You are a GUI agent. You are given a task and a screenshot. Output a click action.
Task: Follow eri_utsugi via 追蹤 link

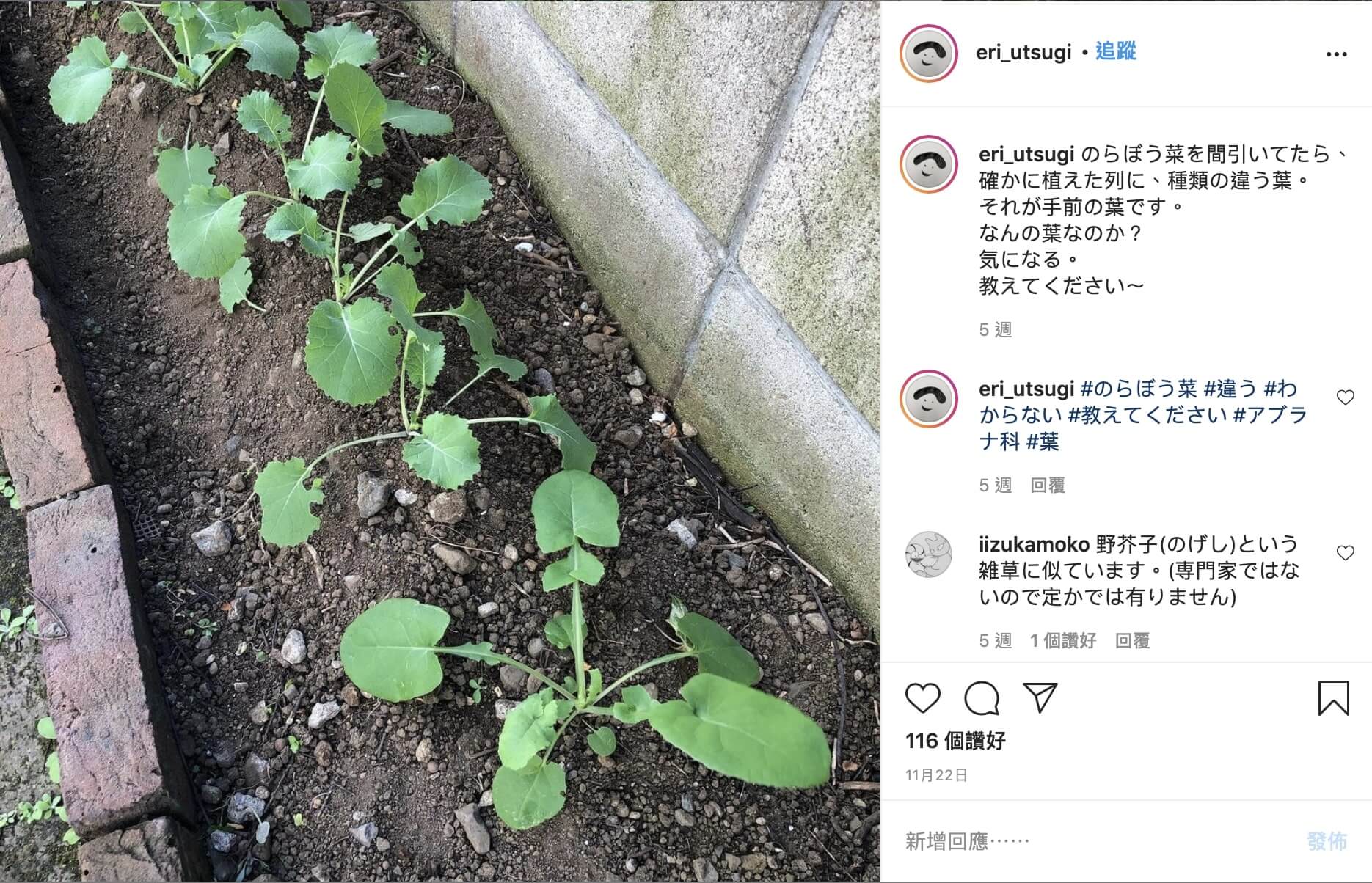tap(1115, 51)
